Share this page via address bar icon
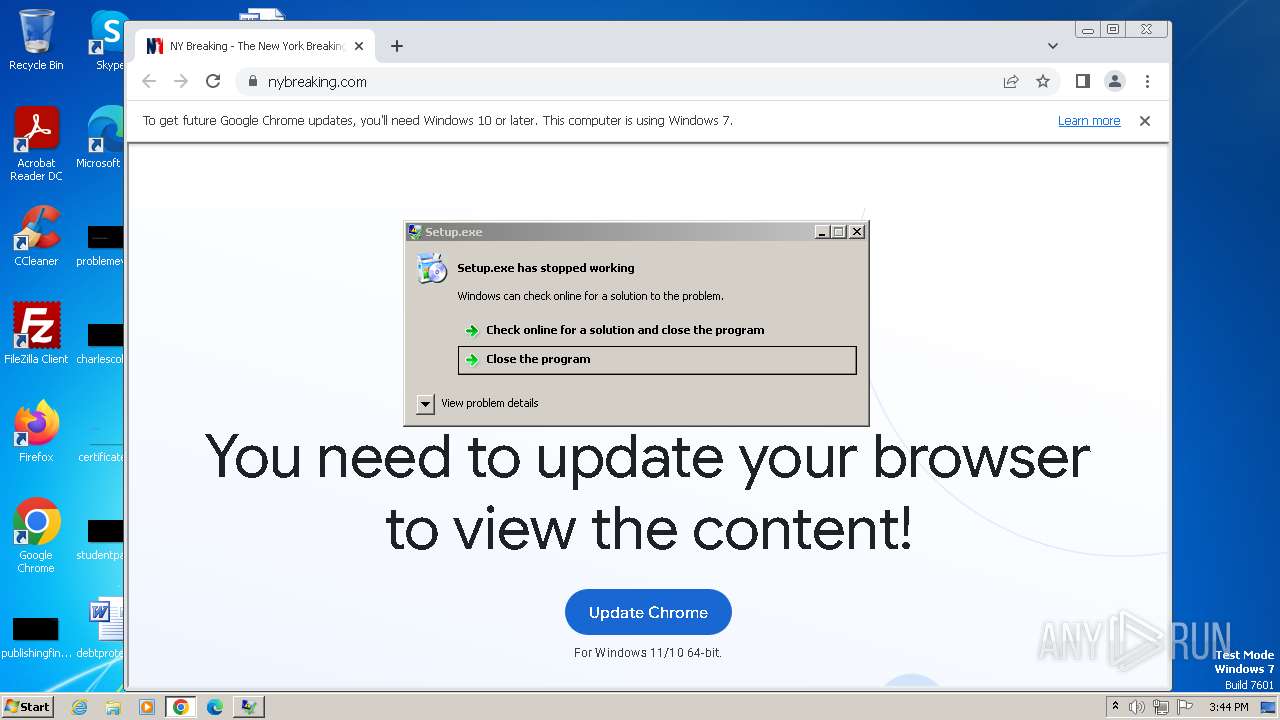The width and height of the screenshot is (1280, 720). pos(1011,82)
